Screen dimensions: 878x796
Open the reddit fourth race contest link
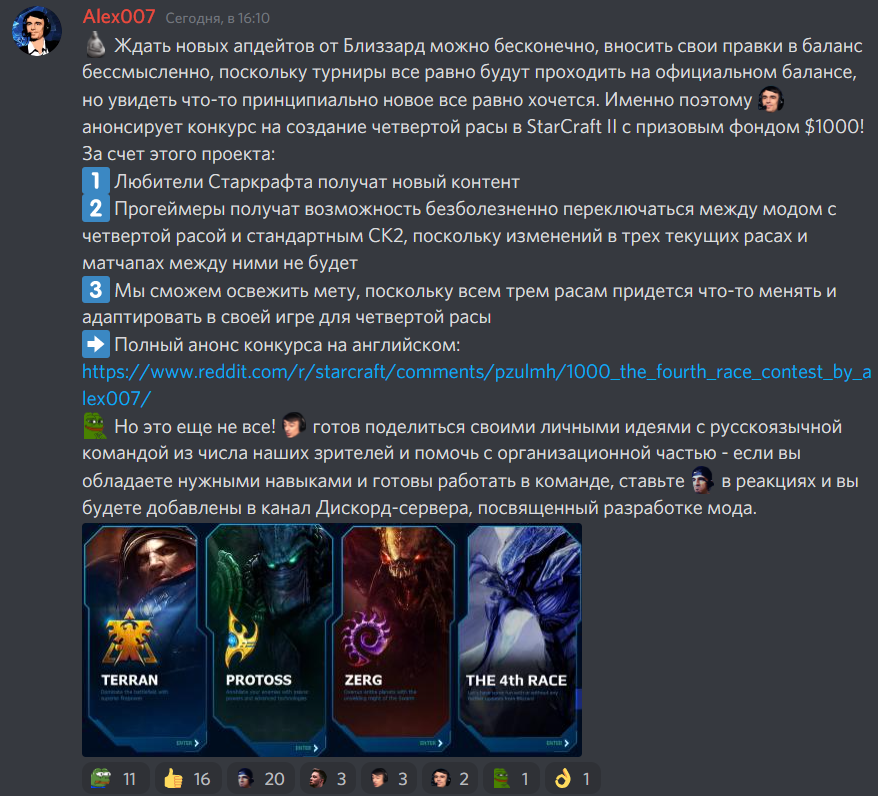tap(477, 385)
